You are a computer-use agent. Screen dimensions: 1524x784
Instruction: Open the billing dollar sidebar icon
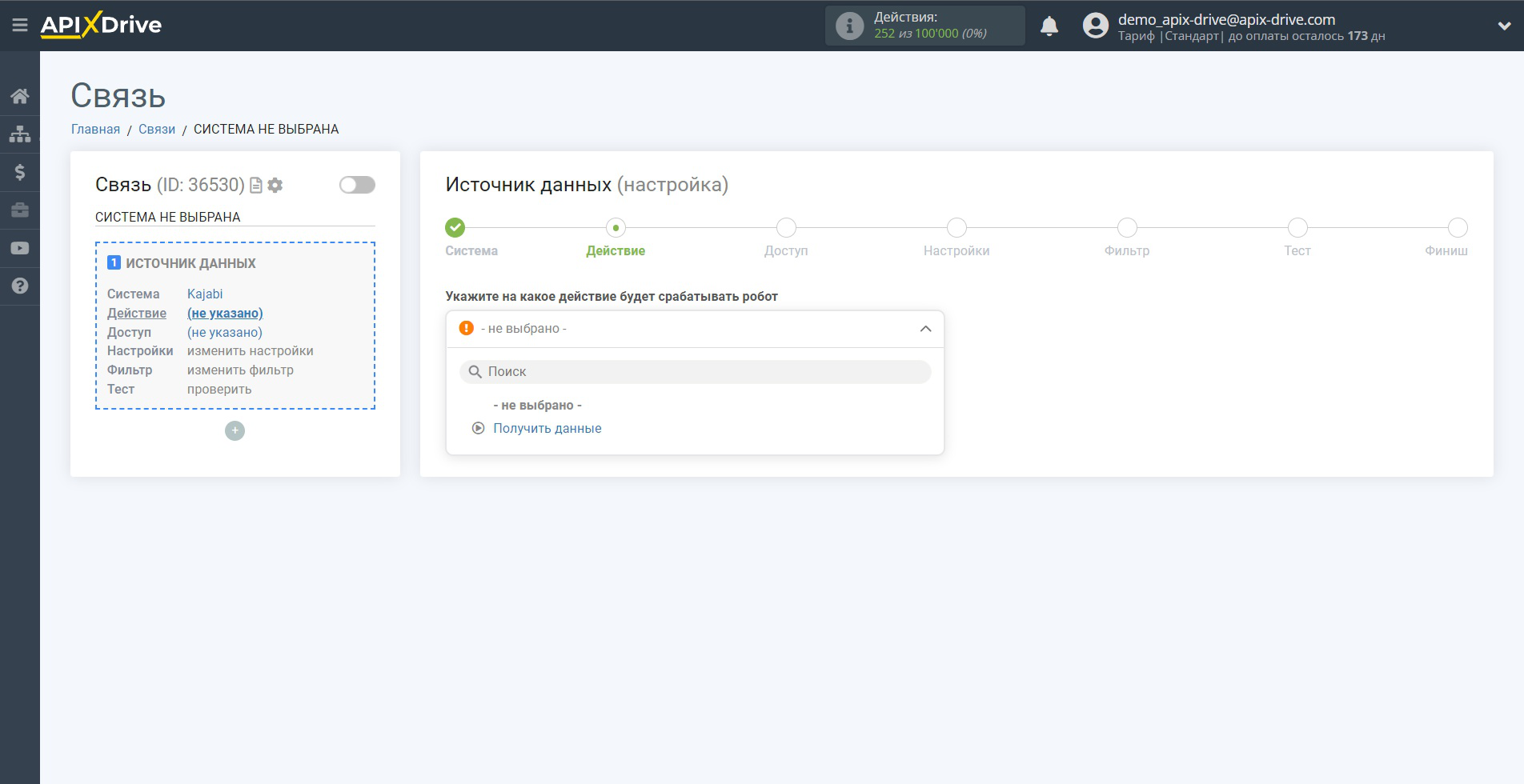click(x=20, y=172)
